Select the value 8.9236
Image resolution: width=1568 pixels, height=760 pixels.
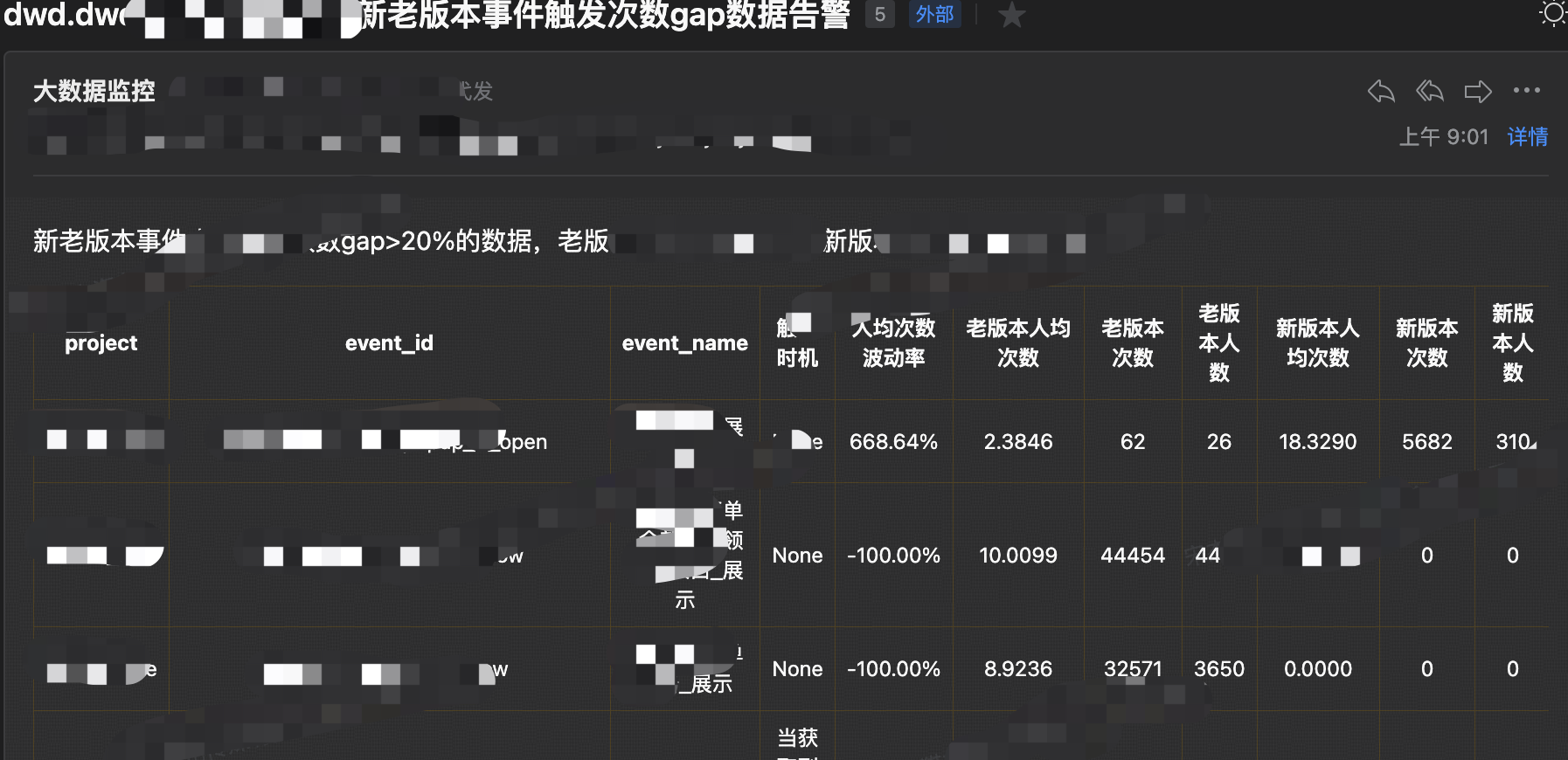click(1018, 669)
